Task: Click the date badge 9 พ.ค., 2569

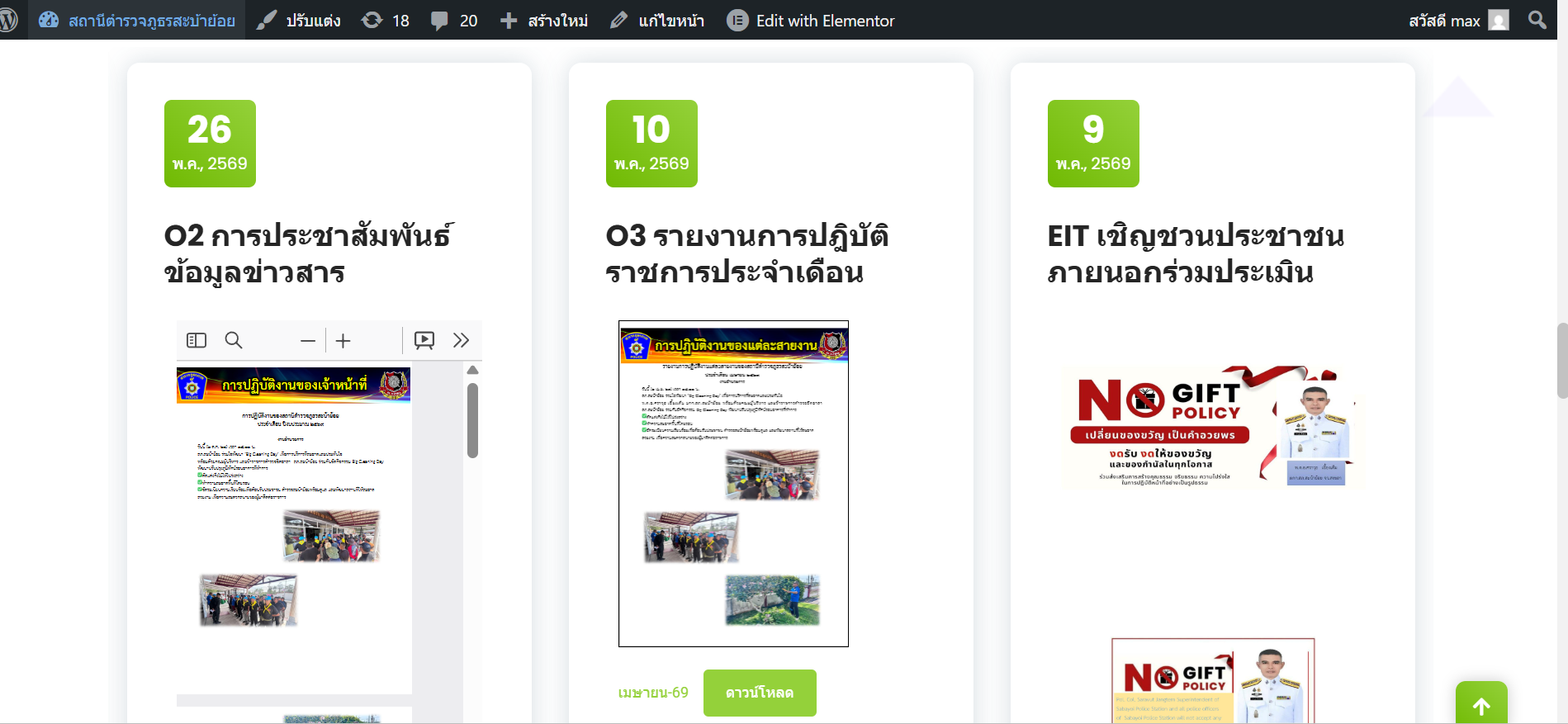Action: [1093, 144]
